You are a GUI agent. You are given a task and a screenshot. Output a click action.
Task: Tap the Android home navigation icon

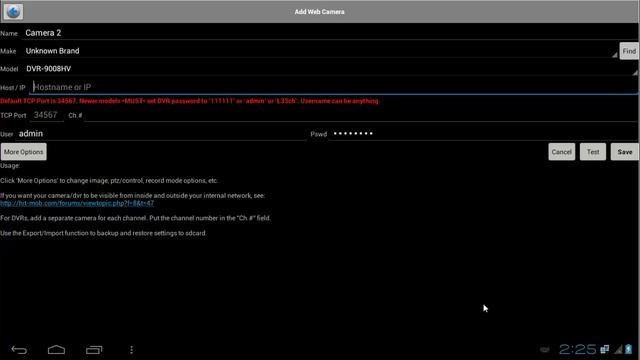pyautogui.click(x=56, y=350)
